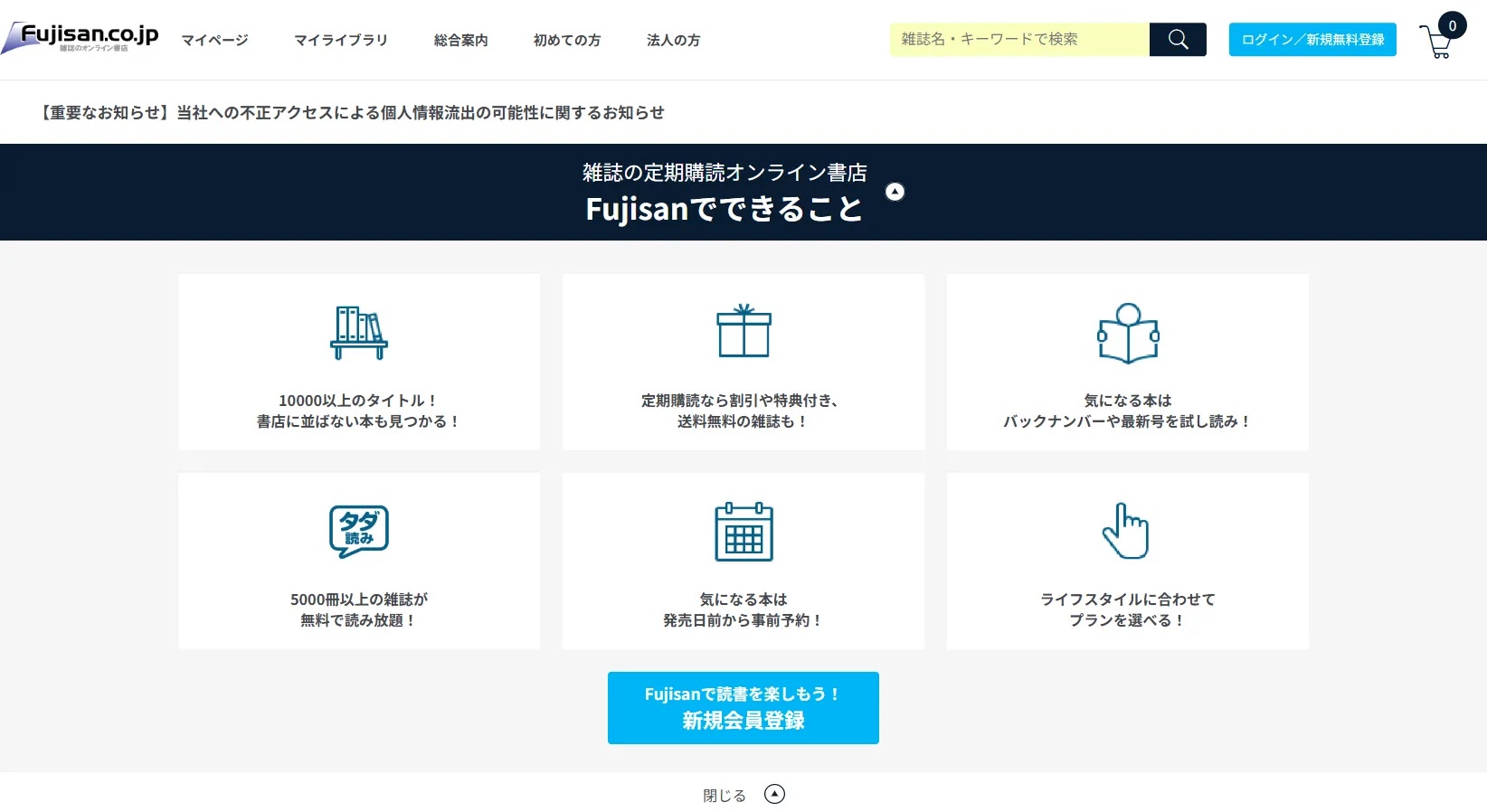Click 新規会員登録 blue button
1487x812 pixels.
(x=743, y=708)
